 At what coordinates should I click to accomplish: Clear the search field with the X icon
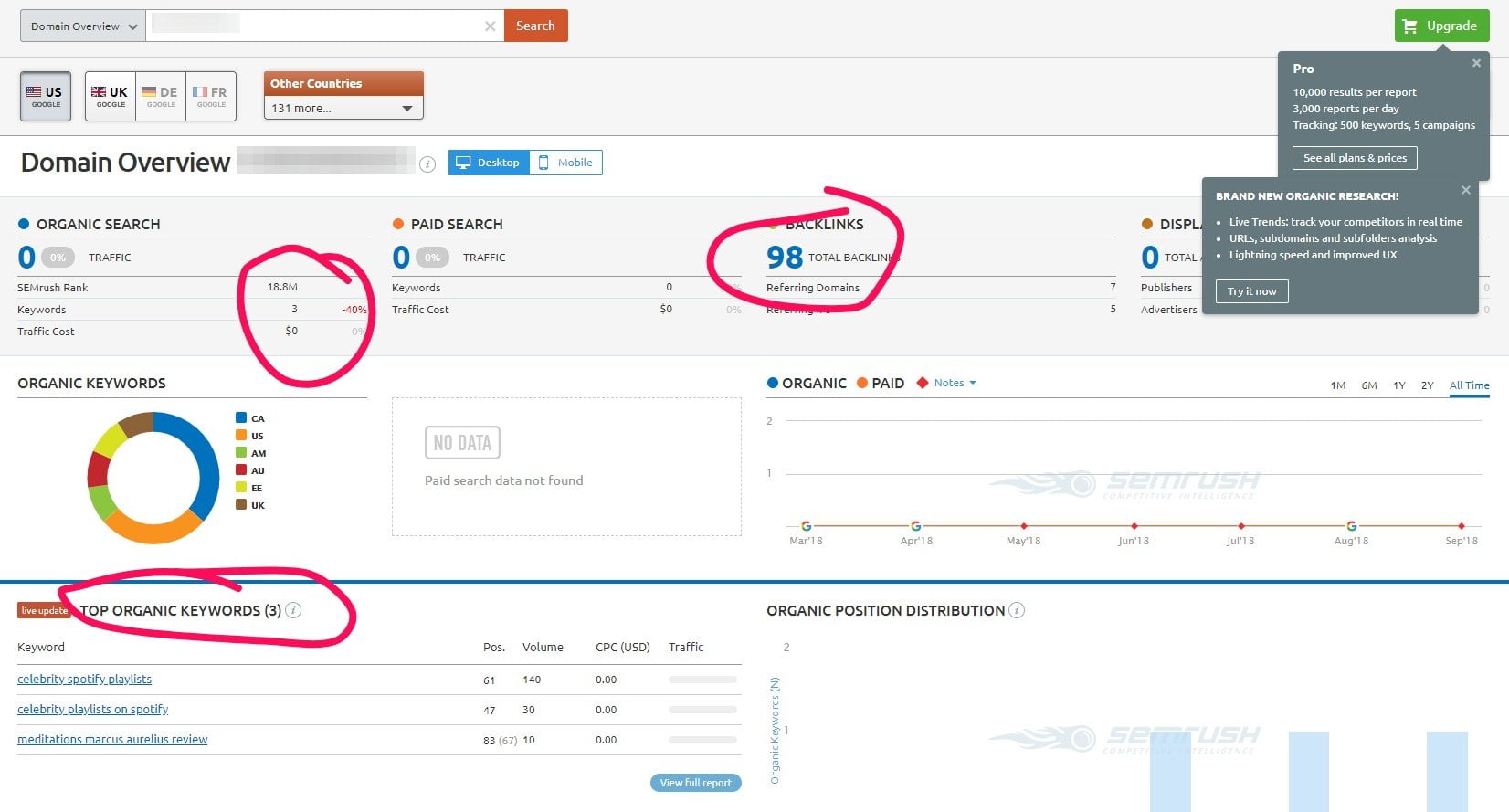tap(491, 26)
